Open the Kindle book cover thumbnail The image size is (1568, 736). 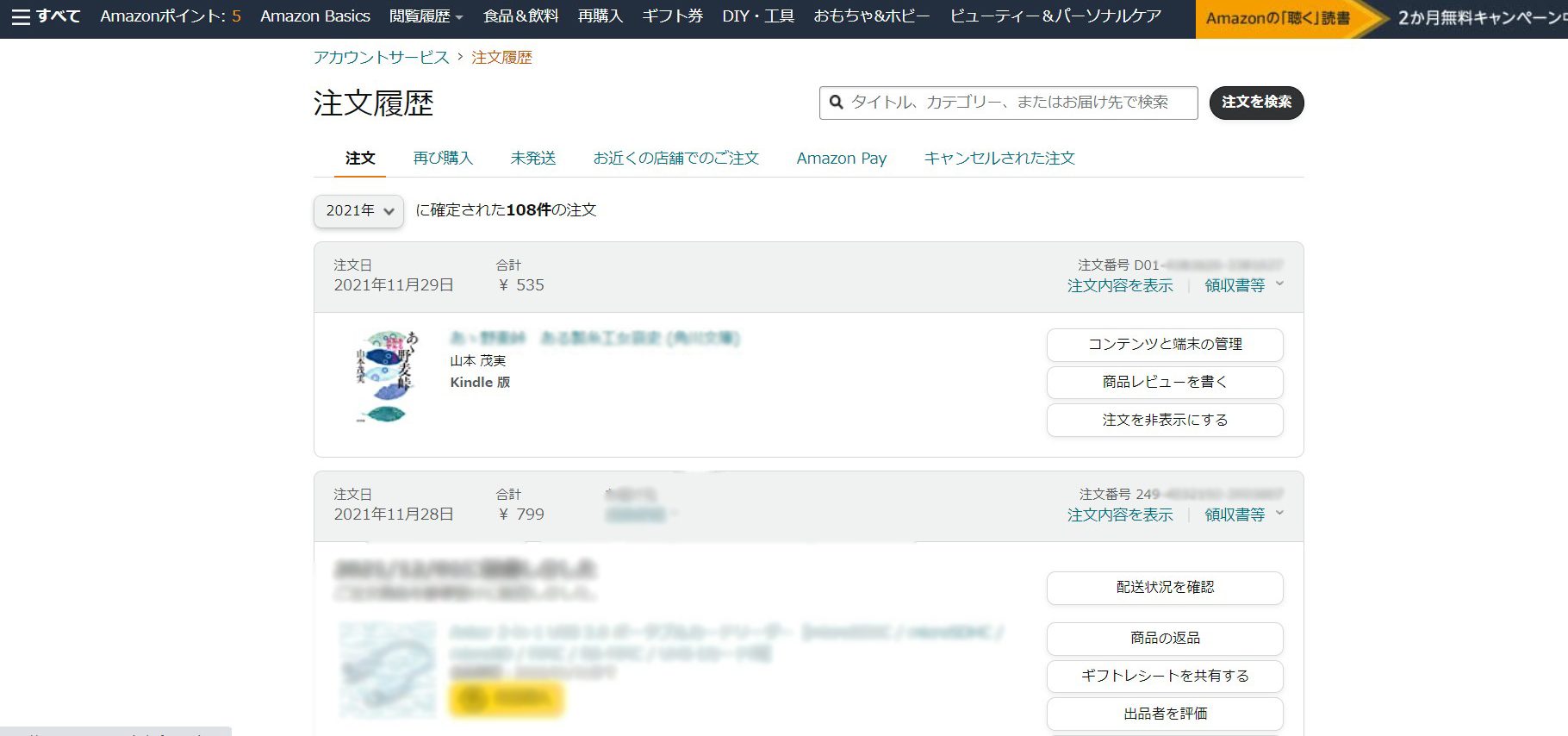386,377
